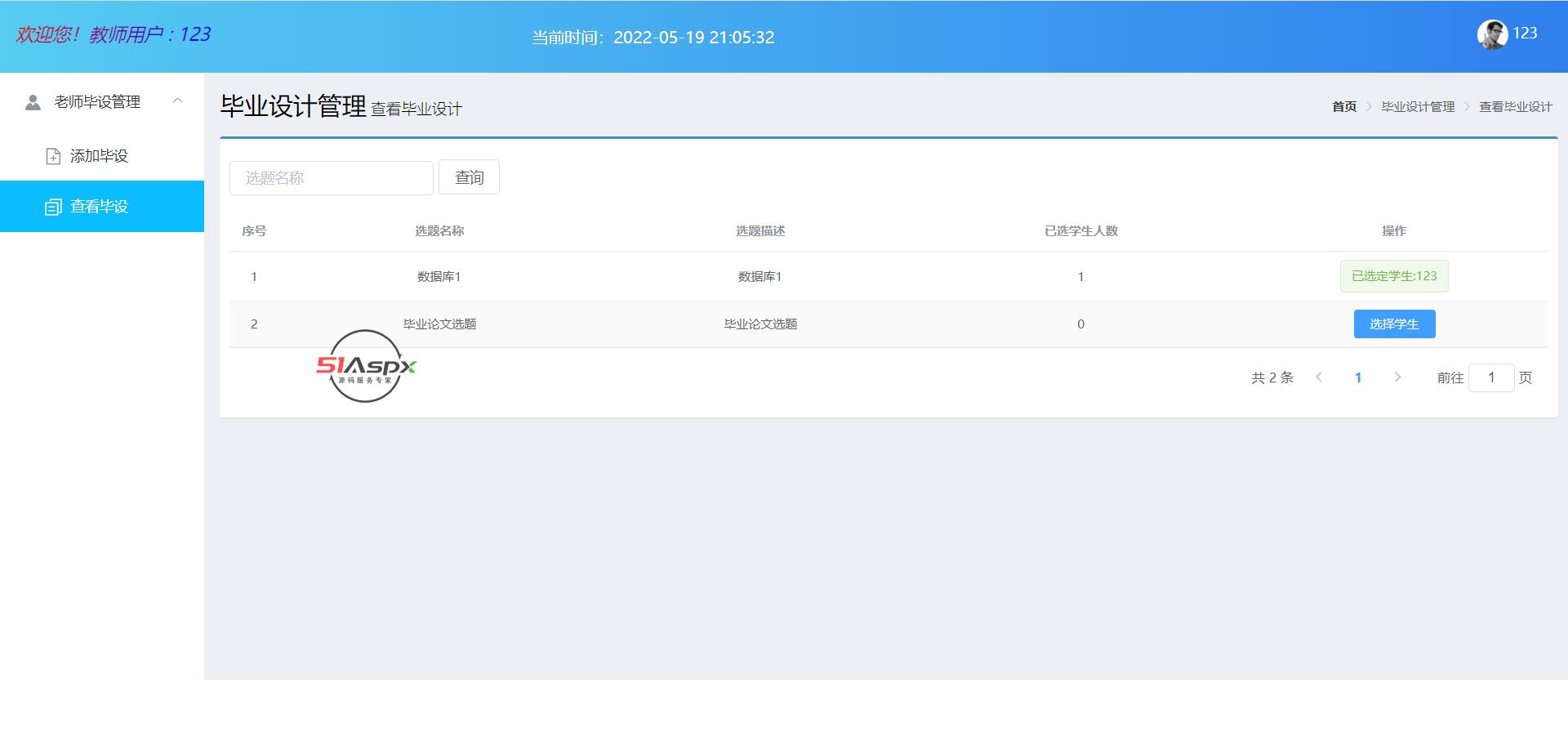Go to next page with right arrow
This screenshot has width=1568, height=737.
point(1397,377)
